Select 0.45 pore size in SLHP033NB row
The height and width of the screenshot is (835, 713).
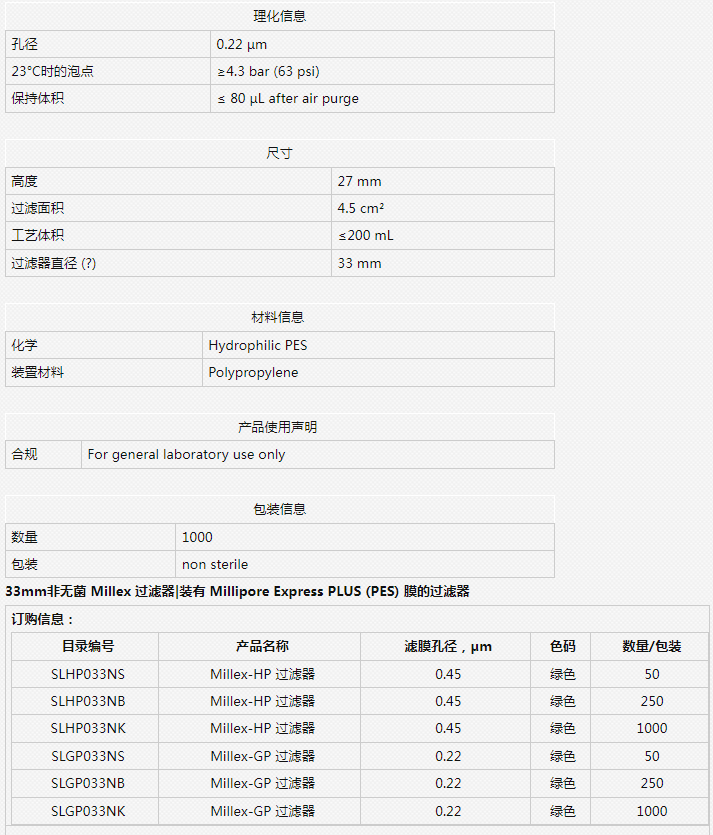[448, 701]
